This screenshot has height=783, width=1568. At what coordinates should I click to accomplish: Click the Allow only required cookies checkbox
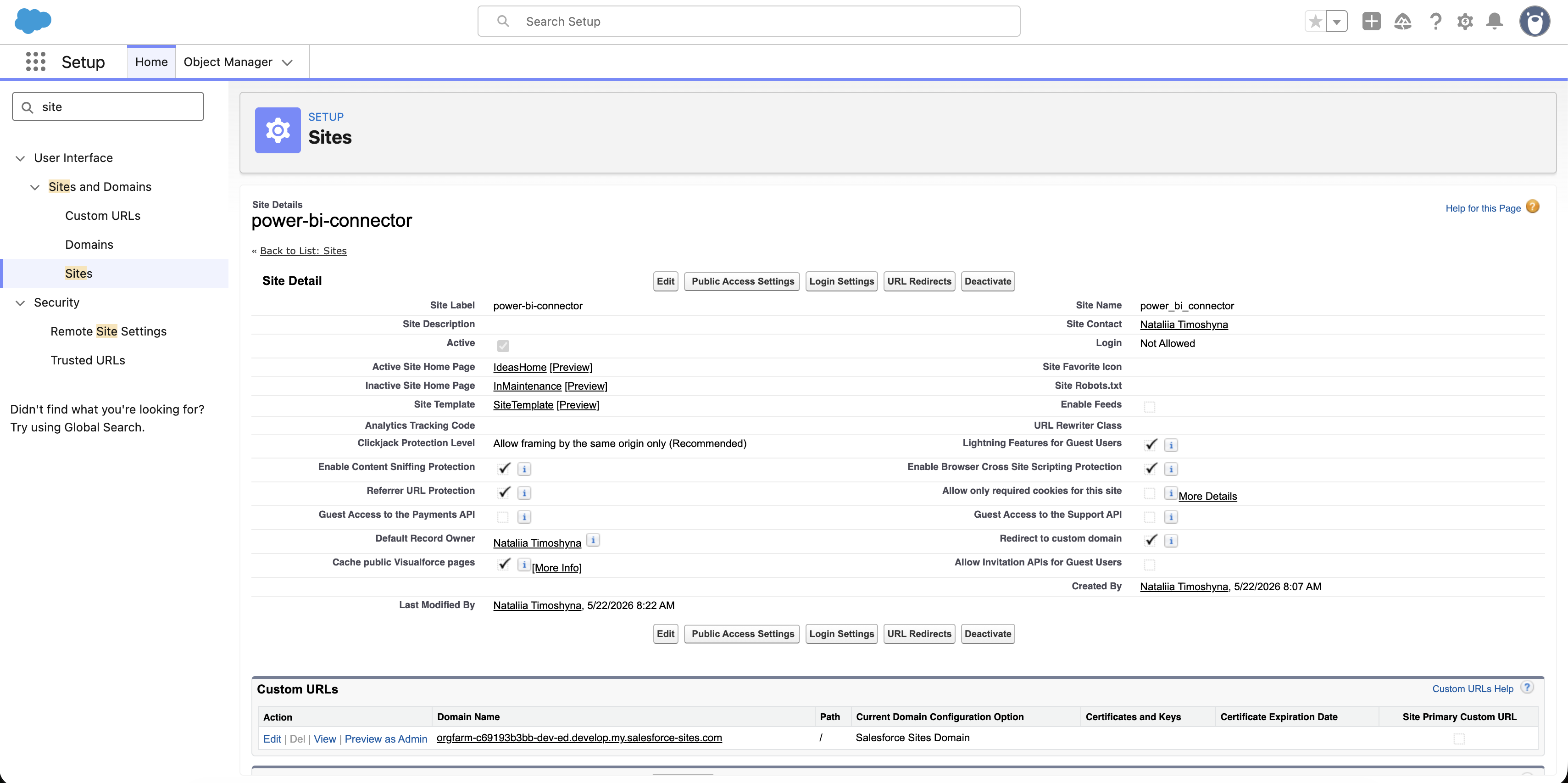(x=1149, y=493)
